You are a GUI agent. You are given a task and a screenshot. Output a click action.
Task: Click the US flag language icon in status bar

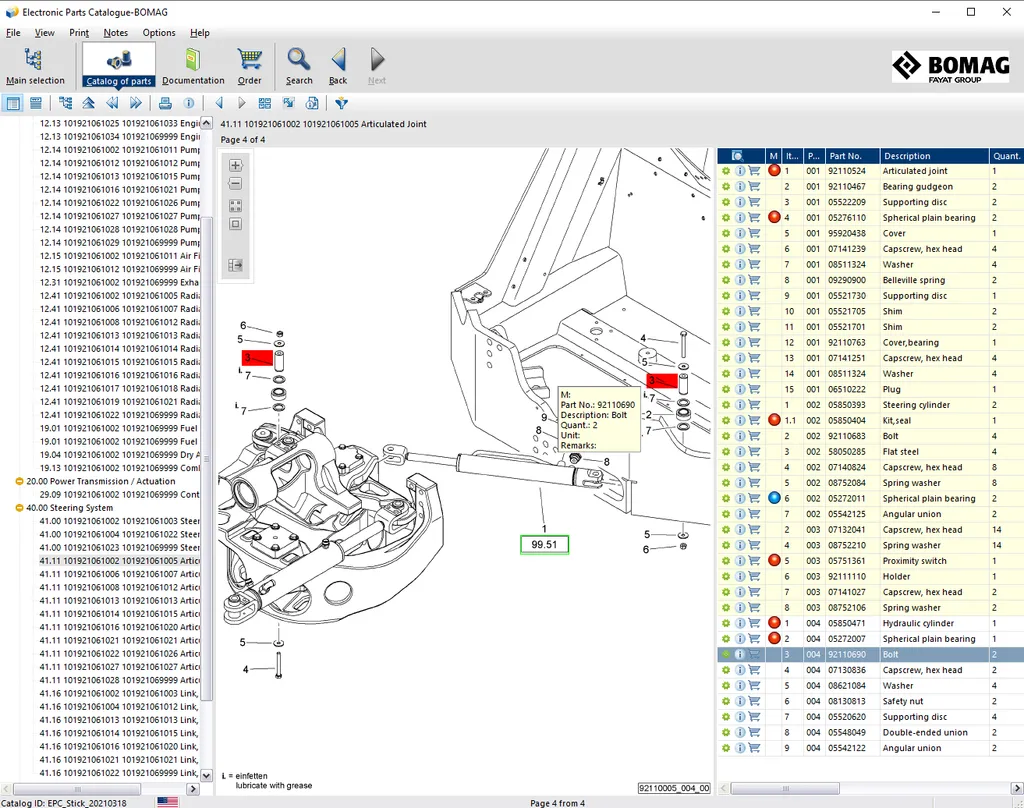pyautogui.click(x=168, y=802)
